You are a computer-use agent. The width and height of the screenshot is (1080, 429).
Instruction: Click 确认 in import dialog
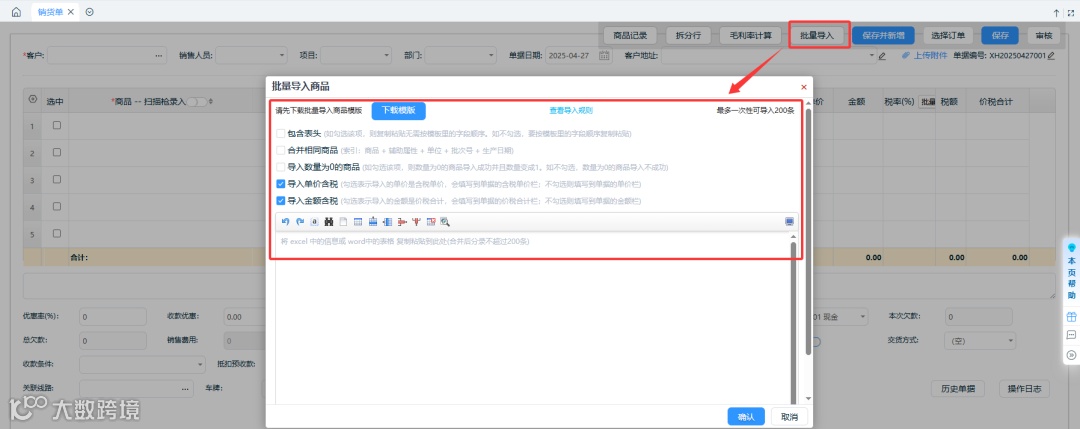pyautogui.click(x=746, y=417)
